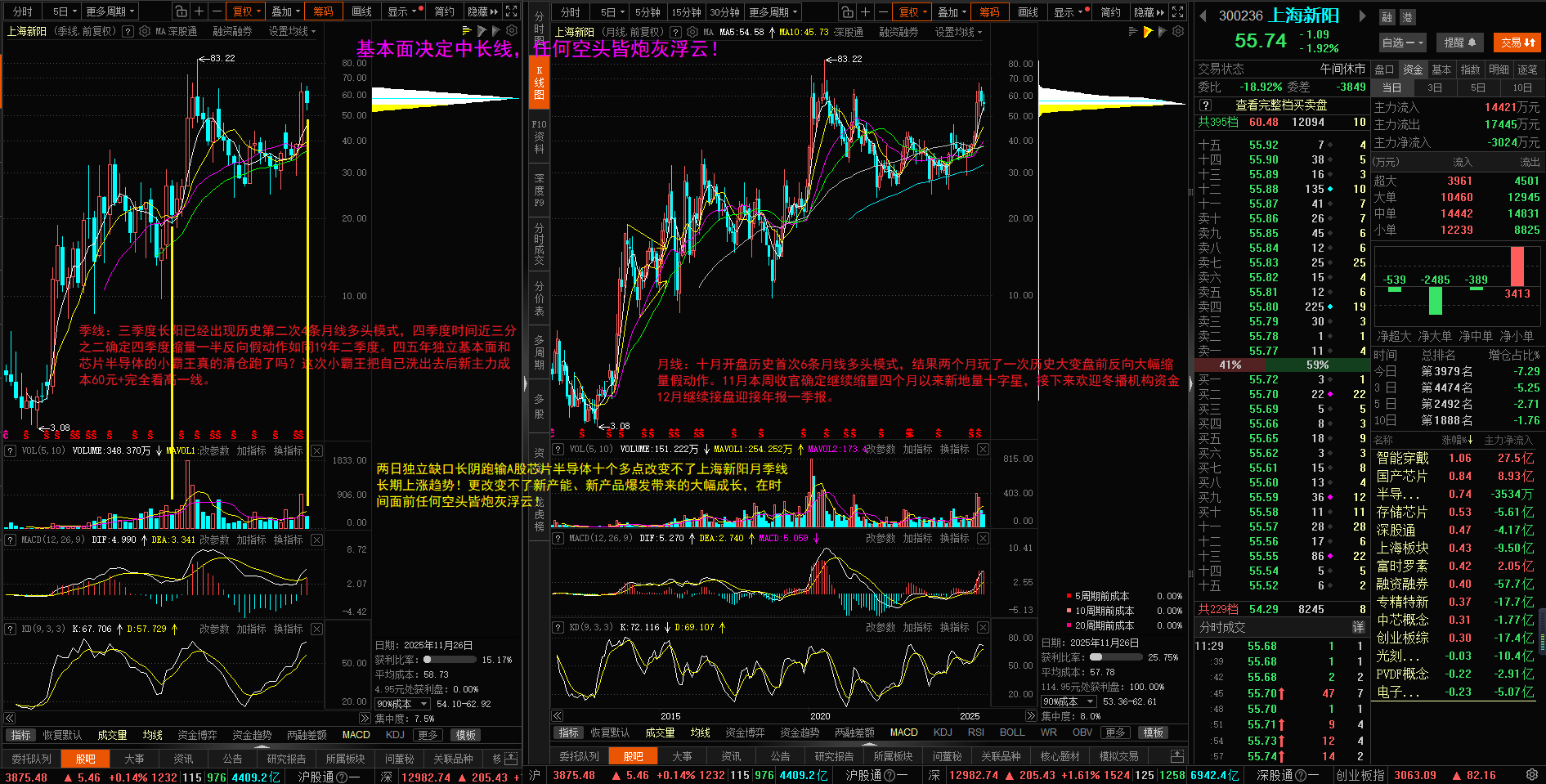Click the 港 Hong Kong connect badge

pos(1407,17)
